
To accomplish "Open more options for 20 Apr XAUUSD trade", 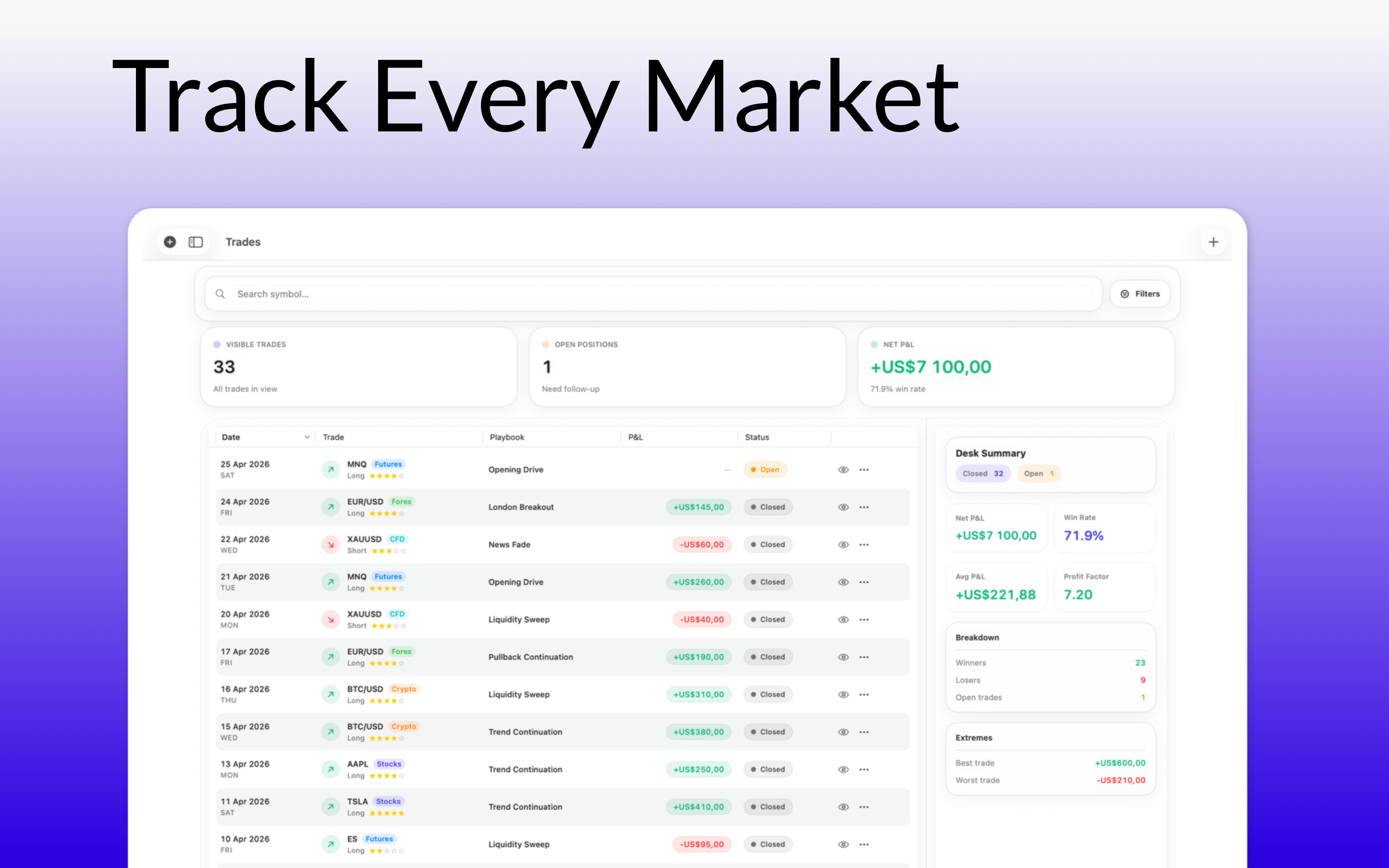I will [x=864, y=620].
